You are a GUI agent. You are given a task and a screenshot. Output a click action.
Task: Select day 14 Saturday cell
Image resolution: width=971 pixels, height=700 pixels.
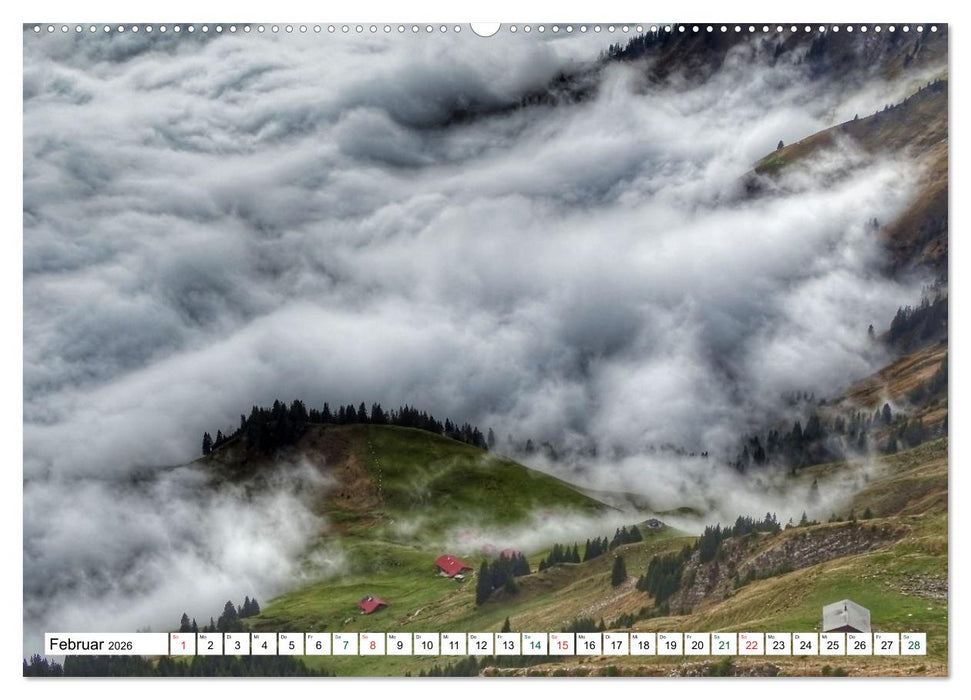pyautogui.click(x=534, y=645)
